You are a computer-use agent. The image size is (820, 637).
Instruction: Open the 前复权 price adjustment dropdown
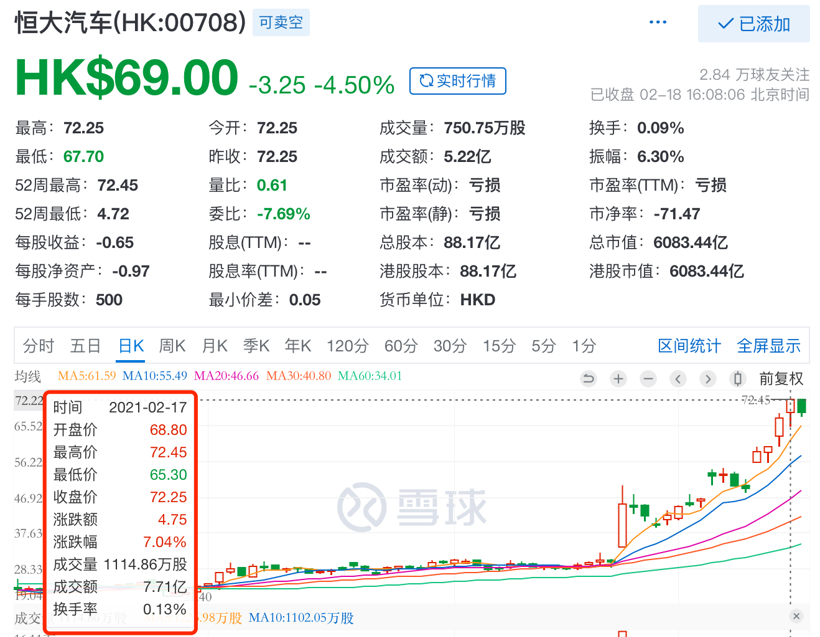click(781, 379)
